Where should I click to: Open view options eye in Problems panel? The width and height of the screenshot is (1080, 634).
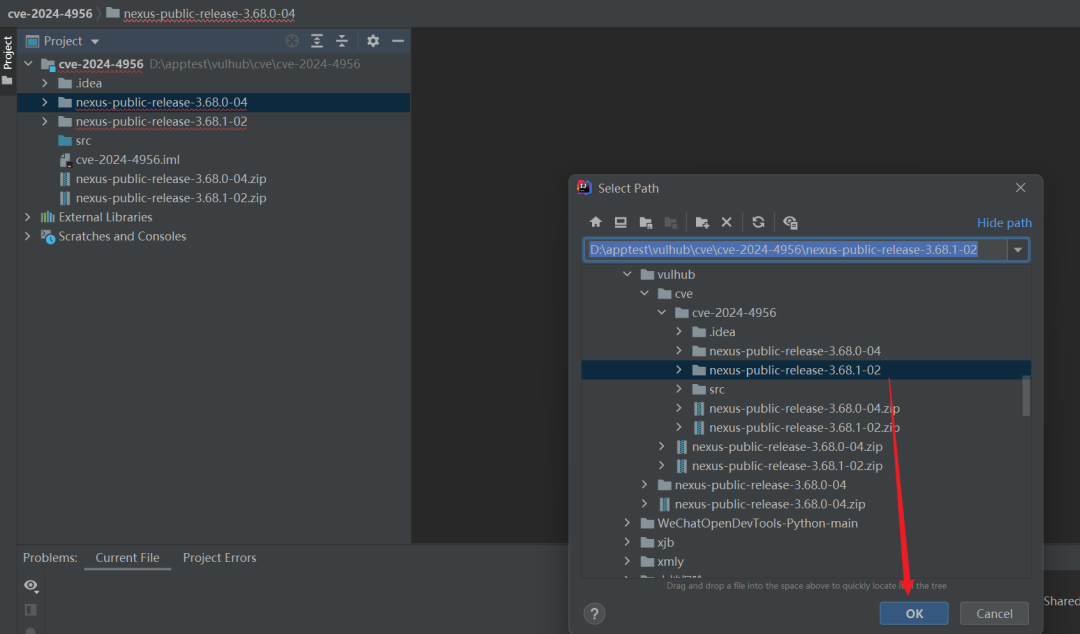click(31, 586)
